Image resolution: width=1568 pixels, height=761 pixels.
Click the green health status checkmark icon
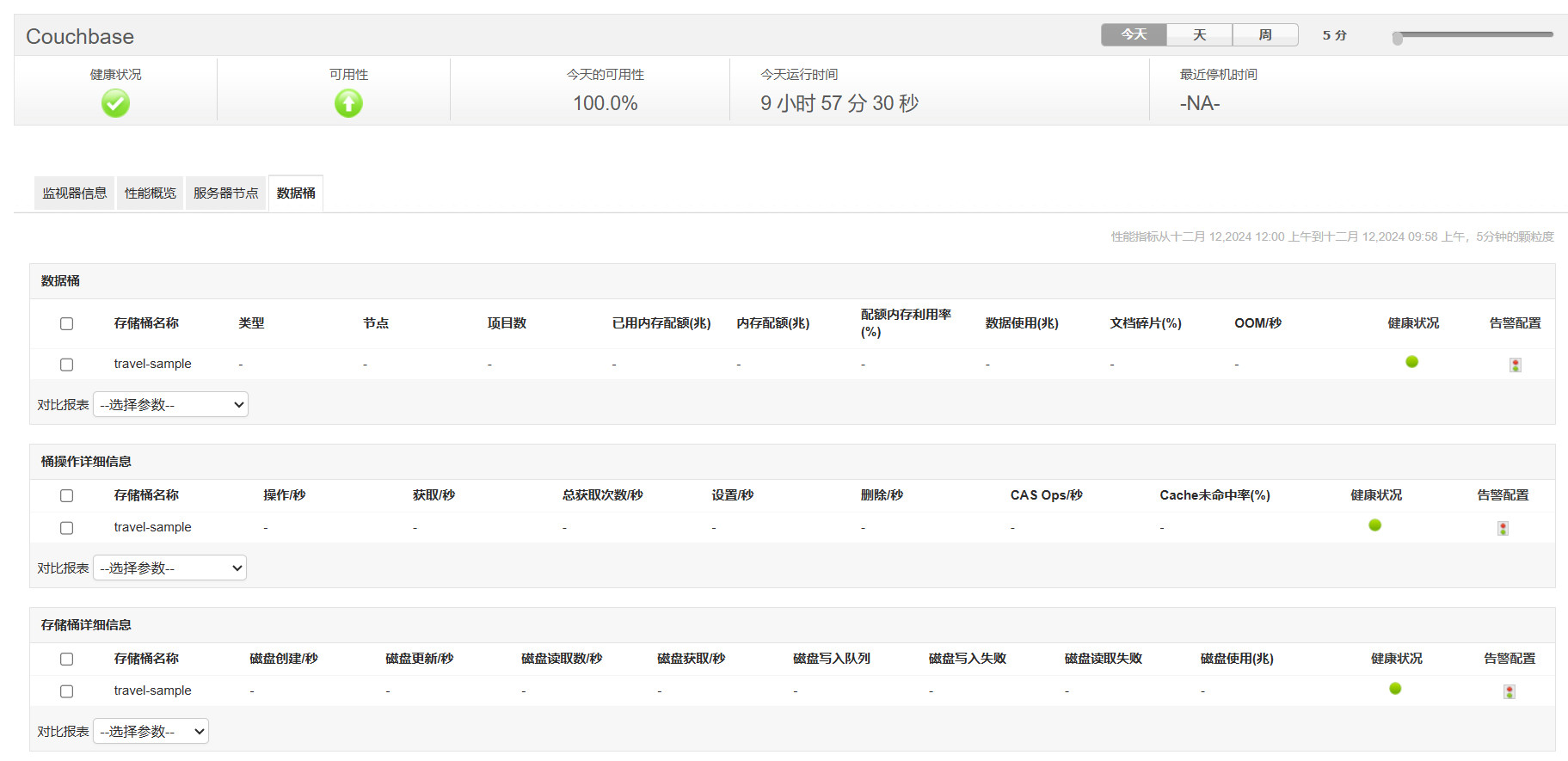115,103
